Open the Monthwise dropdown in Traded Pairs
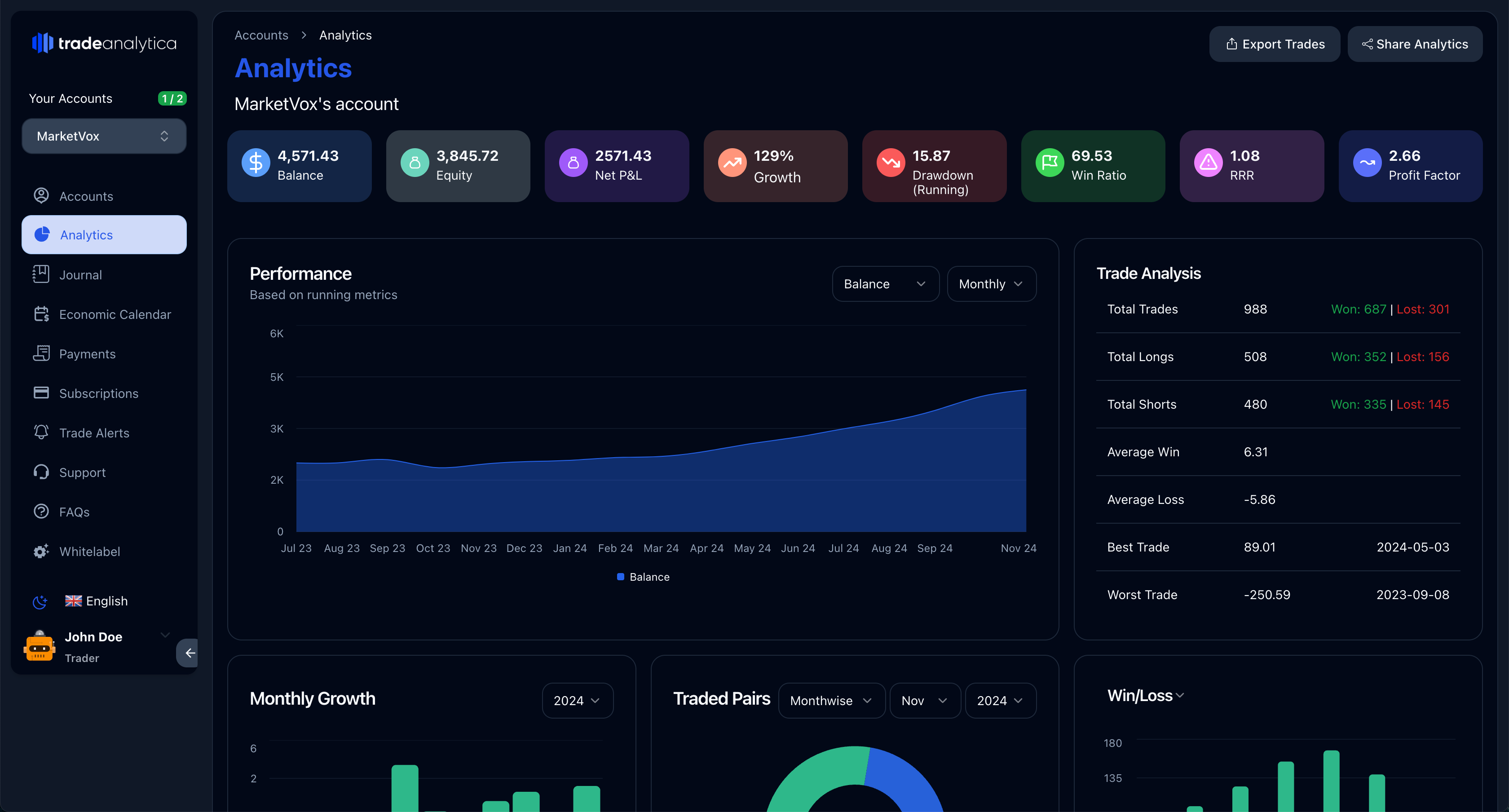The width and height of the screenshot is (1509, 812). pos(832,700)
